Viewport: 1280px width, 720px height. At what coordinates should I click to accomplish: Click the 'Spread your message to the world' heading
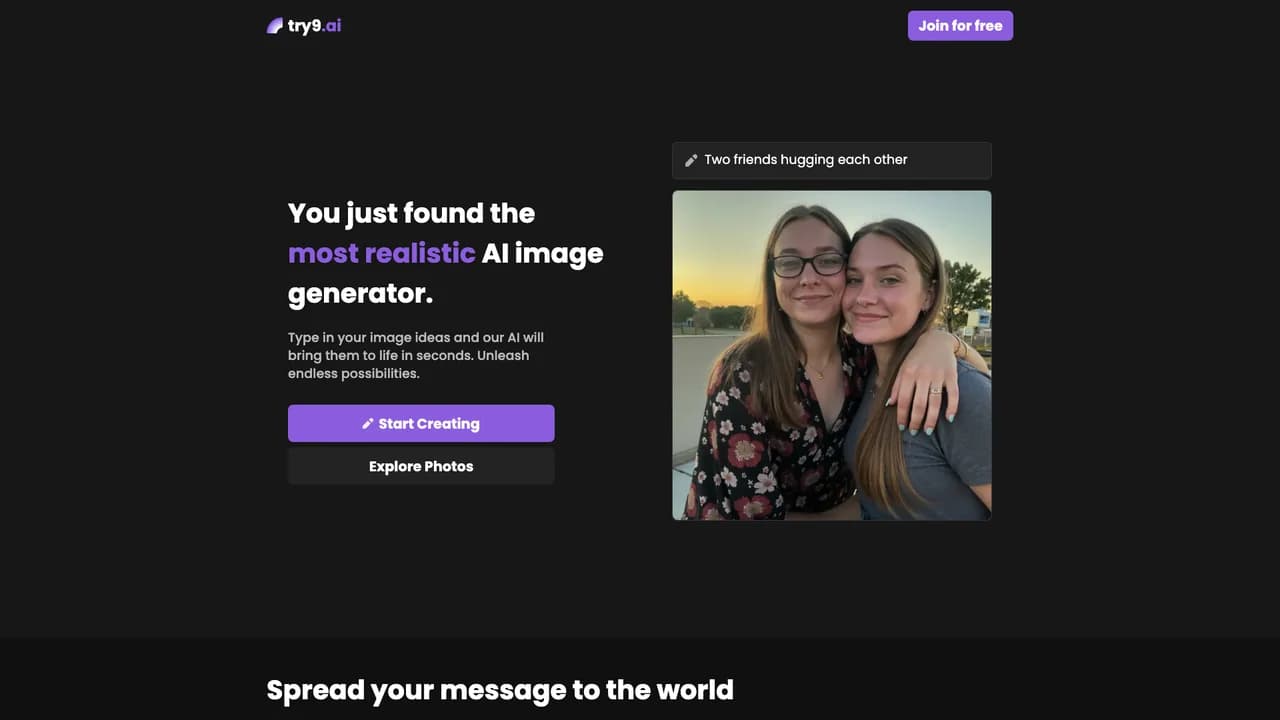(x=500, y=690)
